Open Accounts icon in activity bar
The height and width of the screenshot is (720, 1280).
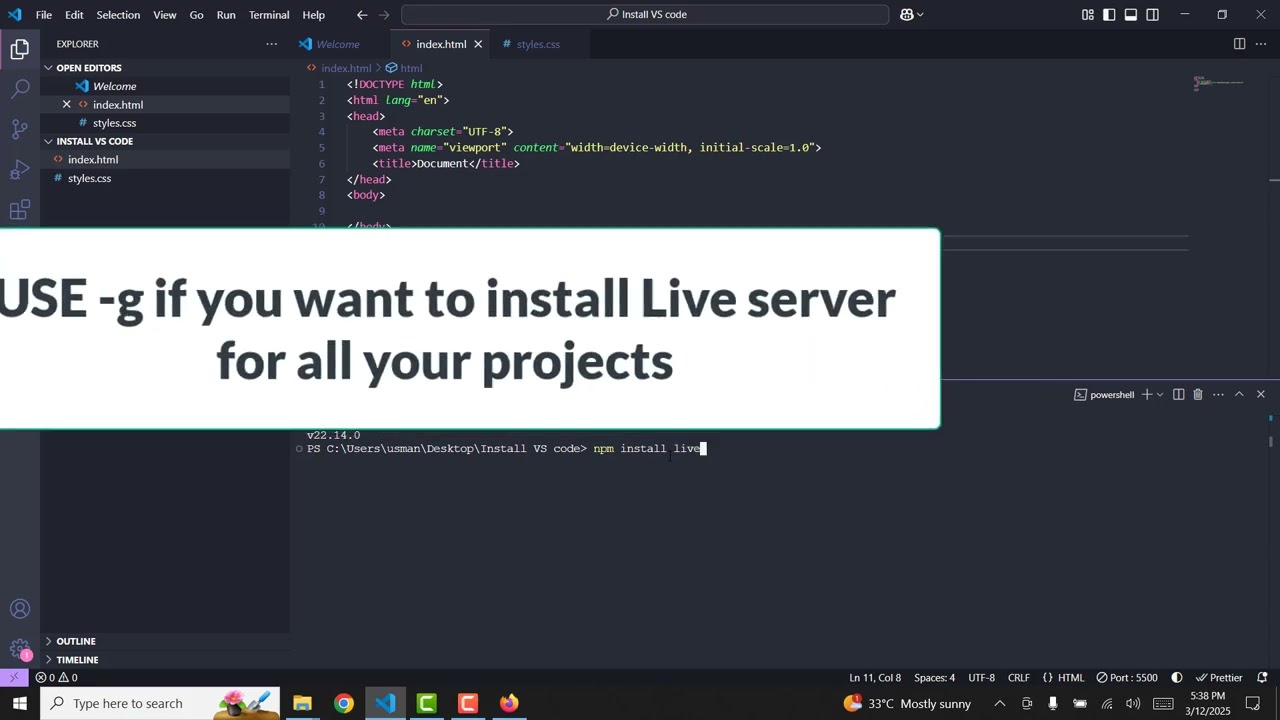tap(20, 609)
